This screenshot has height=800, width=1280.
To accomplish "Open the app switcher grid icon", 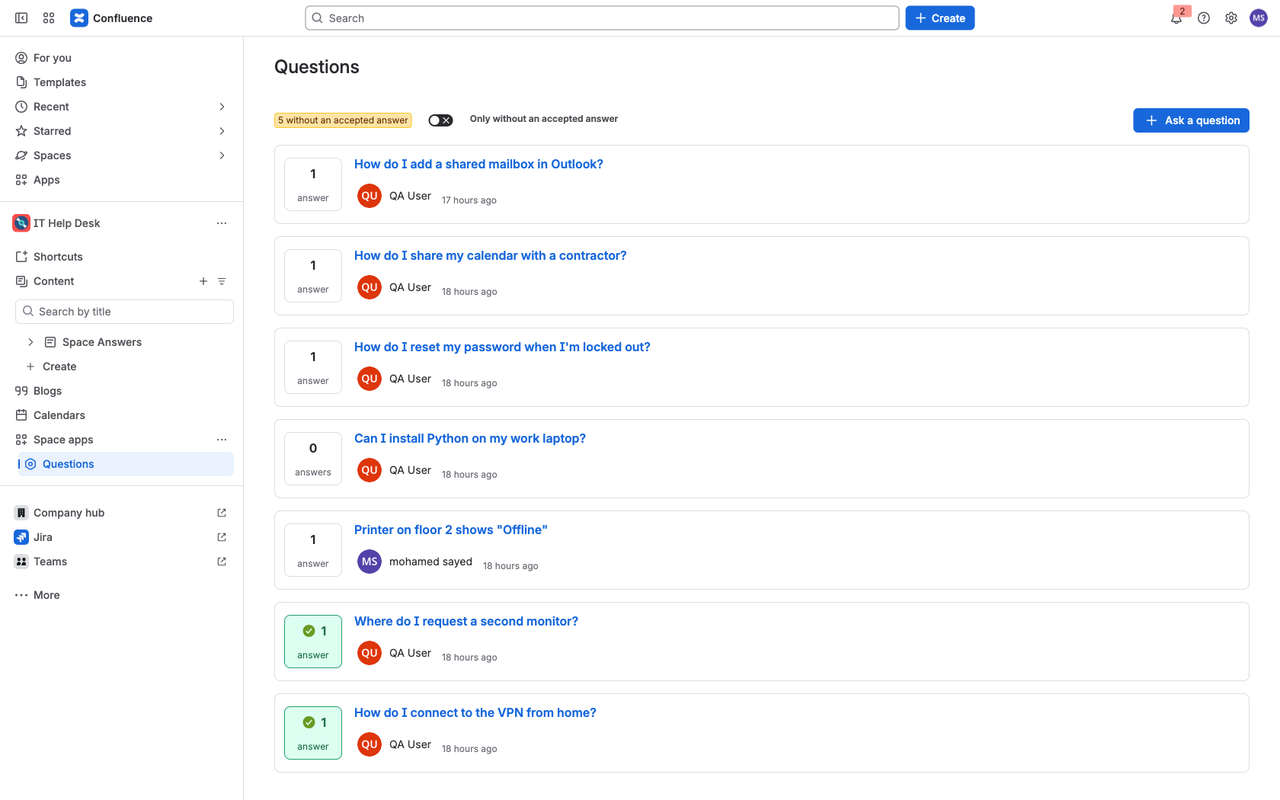I will point(49,18).
